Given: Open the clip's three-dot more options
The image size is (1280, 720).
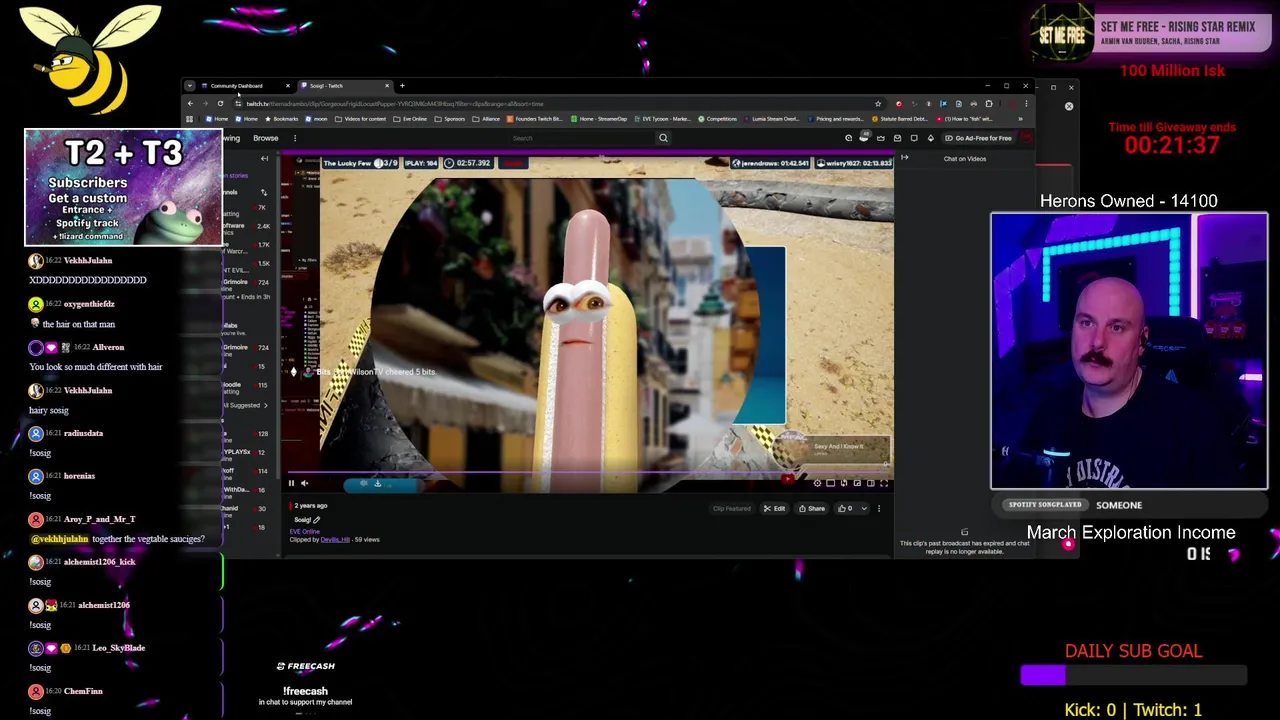Looking at the screenshot, I should [x=879, y=508].
